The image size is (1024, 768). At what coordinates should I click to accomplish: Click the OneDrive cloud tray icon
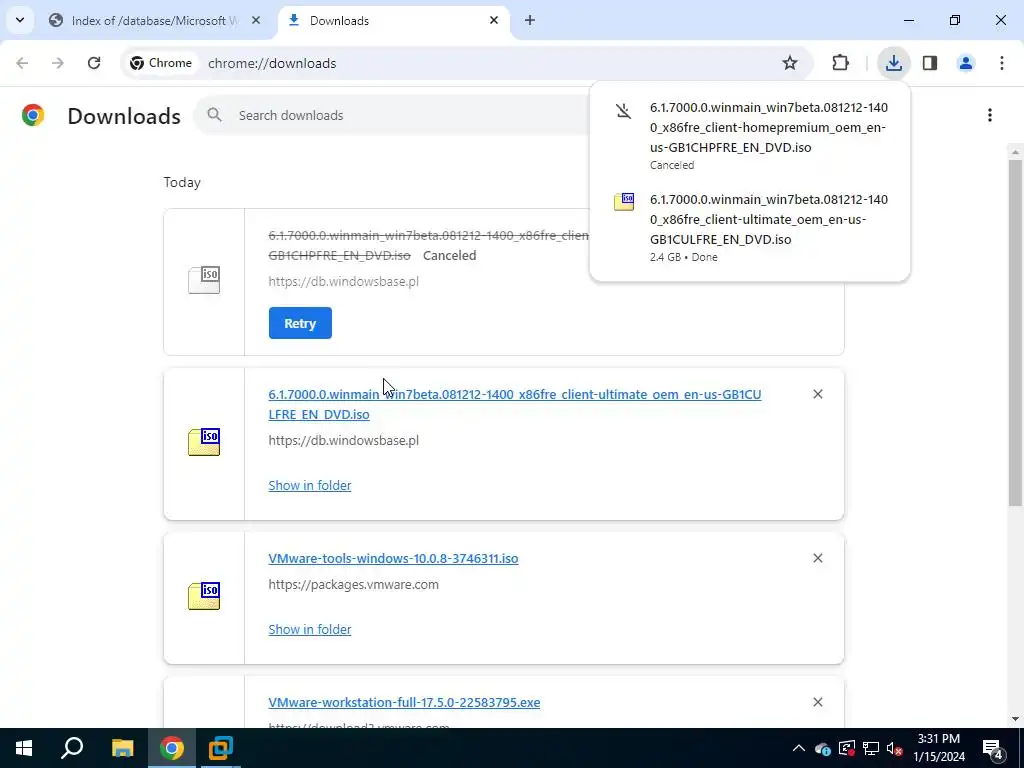point(823,748)
